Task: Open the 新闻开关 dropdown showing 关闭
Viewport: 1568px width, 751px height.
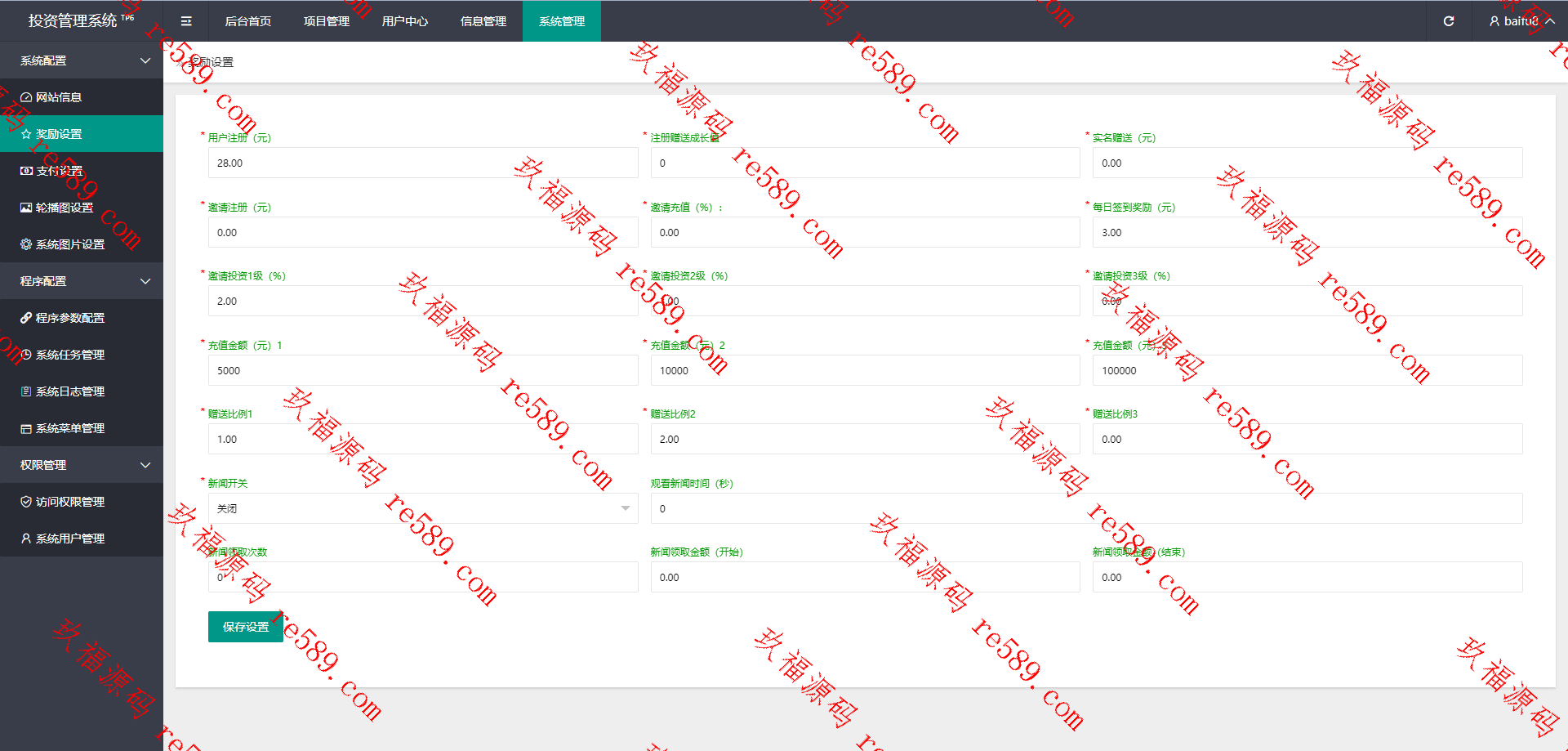Action: coord(423,508)
